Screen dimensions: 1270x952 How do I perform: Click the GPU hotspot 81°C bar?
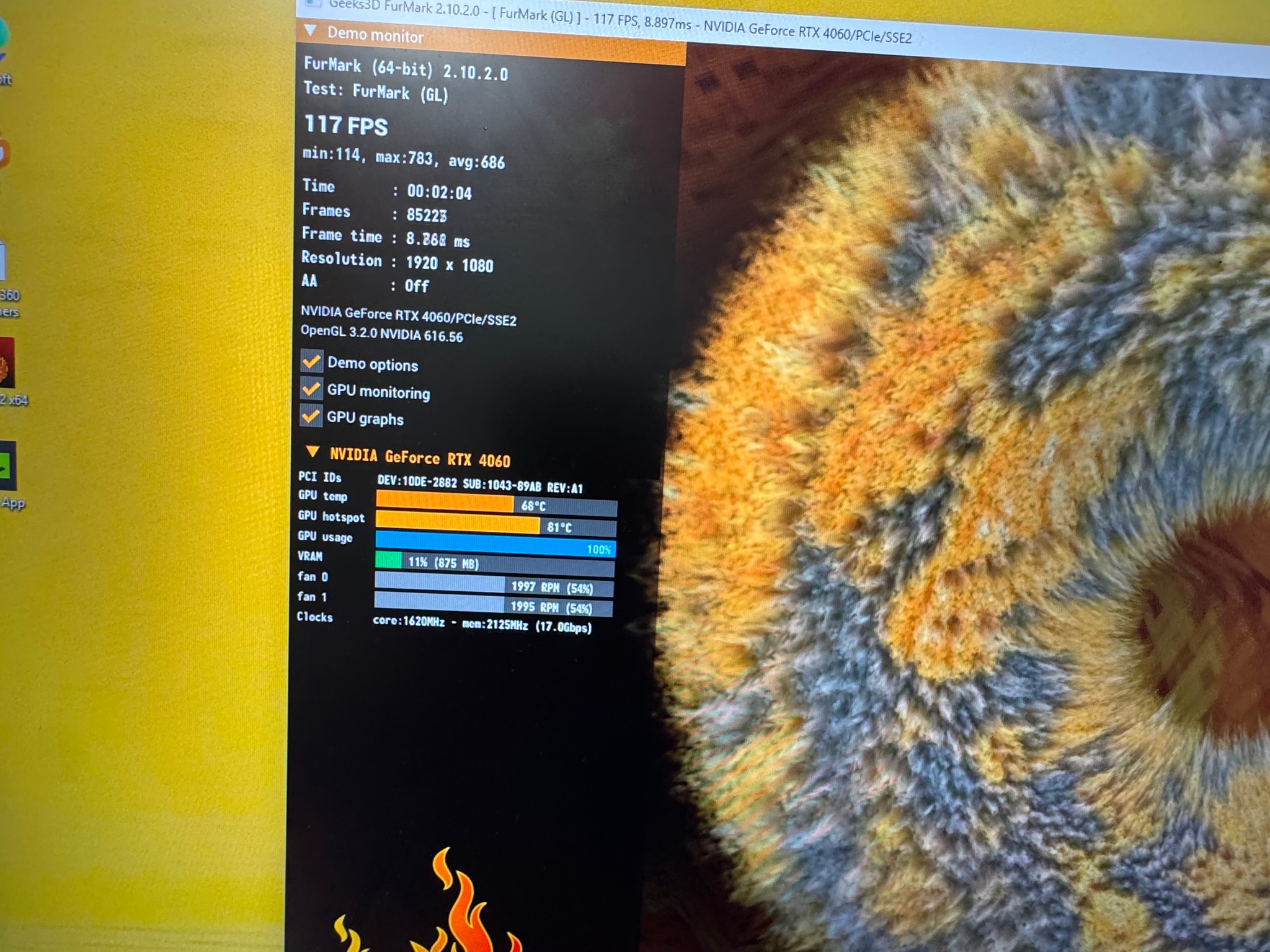pos(496,524)
